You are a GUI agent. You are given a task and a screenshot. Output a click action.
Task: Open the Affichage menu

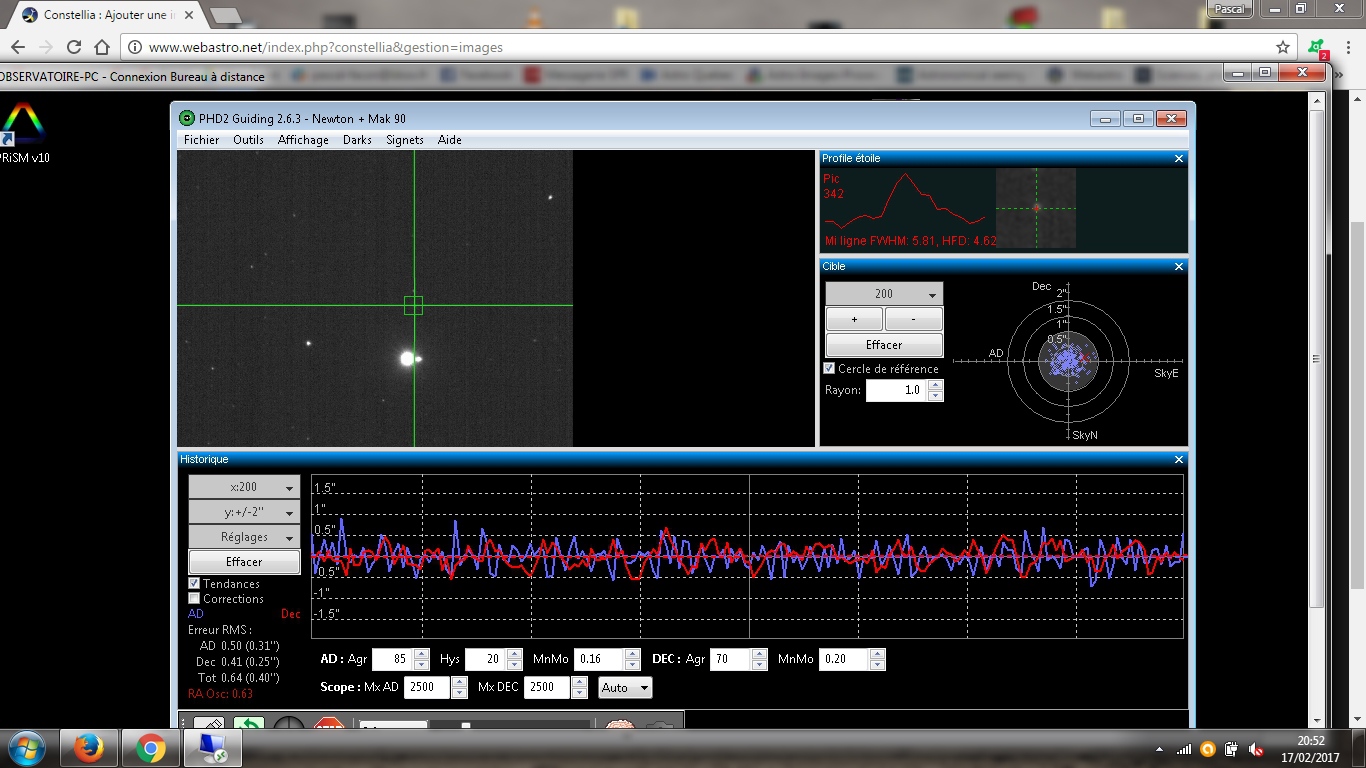pos(303,140)
